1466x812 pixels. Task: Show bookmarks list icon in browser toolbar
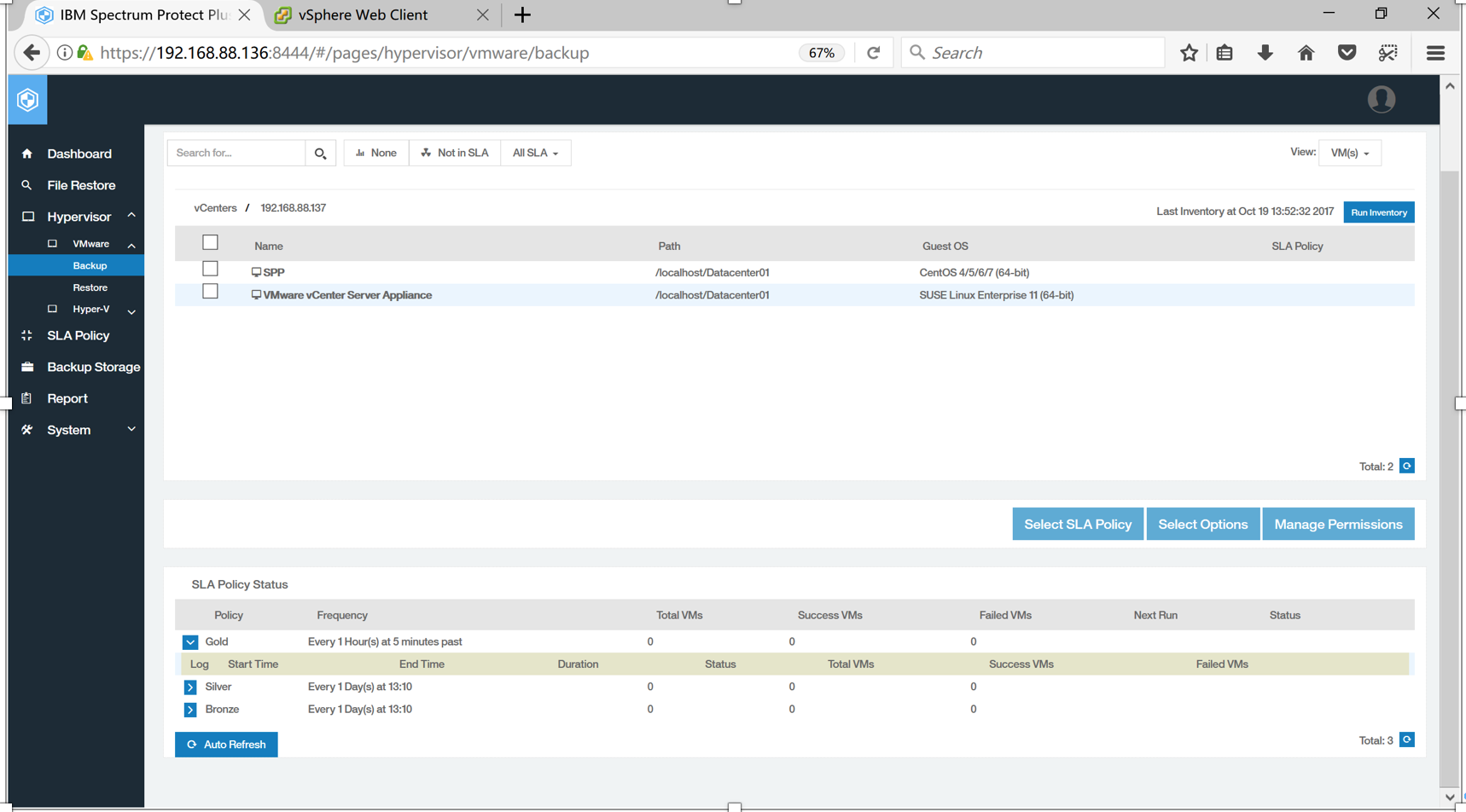click(1225, 53)
